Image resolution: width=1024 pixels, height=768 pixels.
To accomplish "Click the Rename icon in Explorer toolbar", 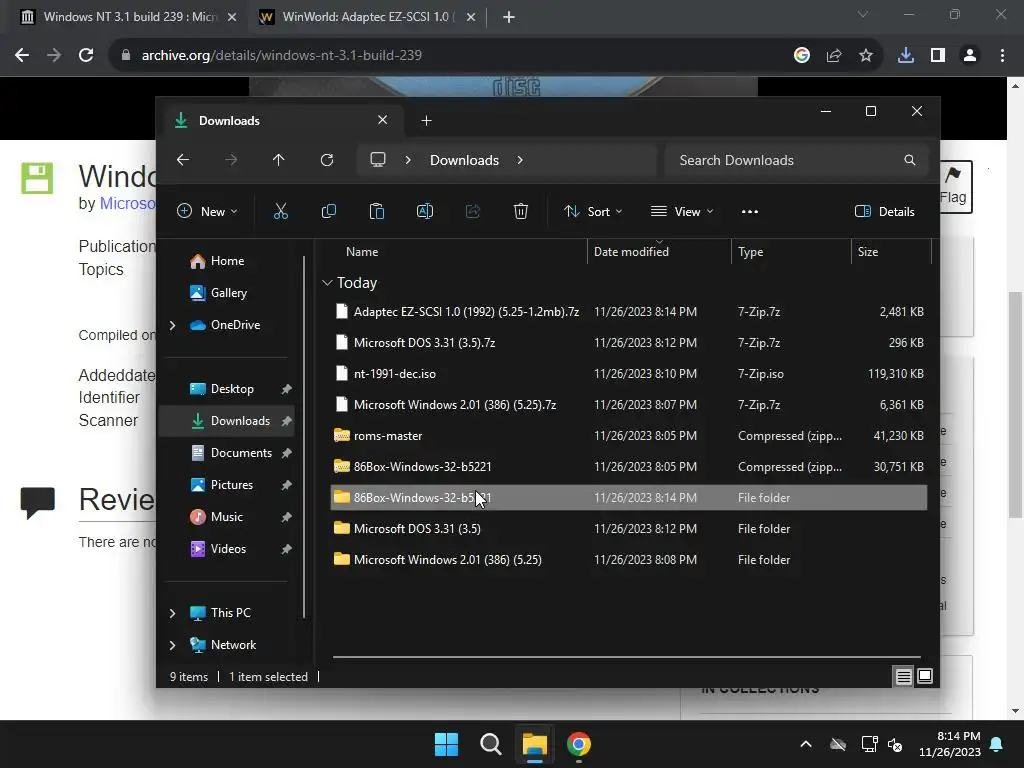I will (x=424, y=212).
